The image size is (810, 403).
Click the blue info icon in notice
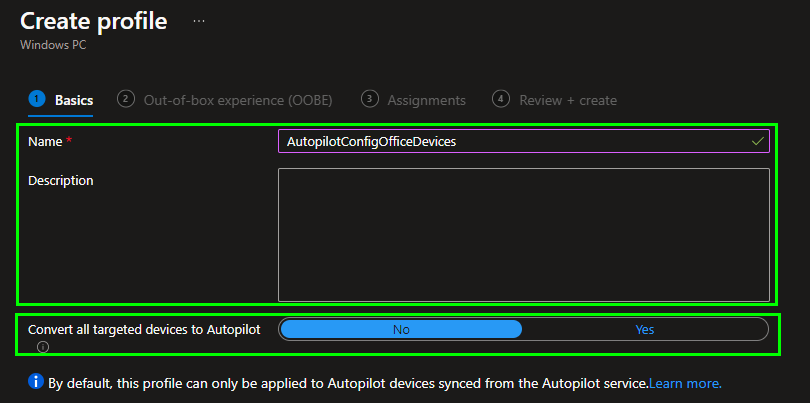[x=36, y=382]
